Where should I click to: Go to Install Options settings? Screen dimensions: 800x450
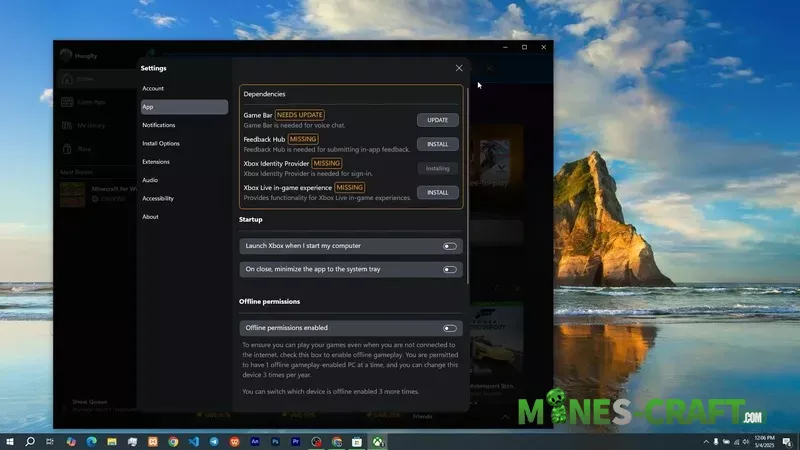160,143
